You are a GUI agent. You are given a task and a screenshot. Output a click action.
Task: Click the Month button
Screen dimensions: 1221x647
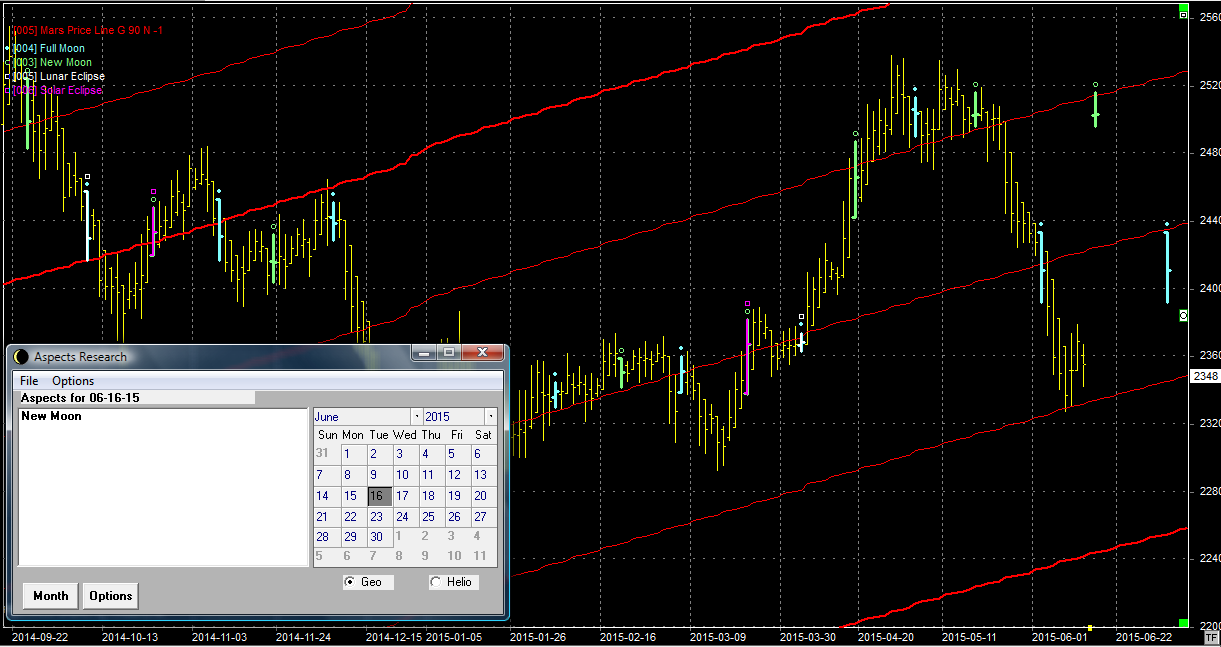[x=50, y=596]
